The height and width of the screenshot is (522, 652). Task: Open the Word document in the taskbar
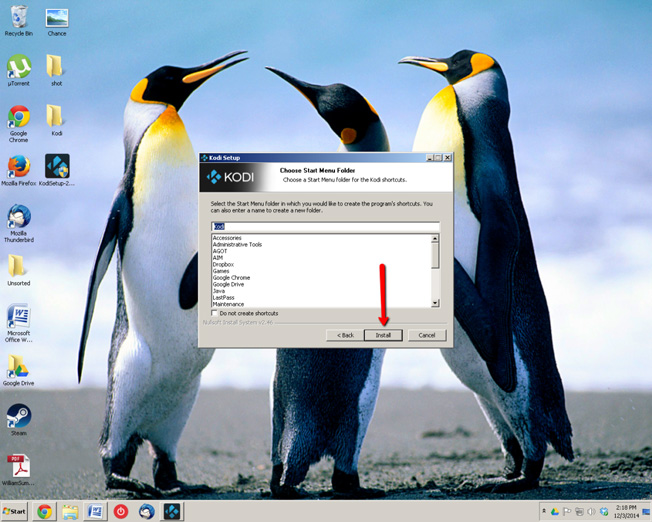click(96, 511)
